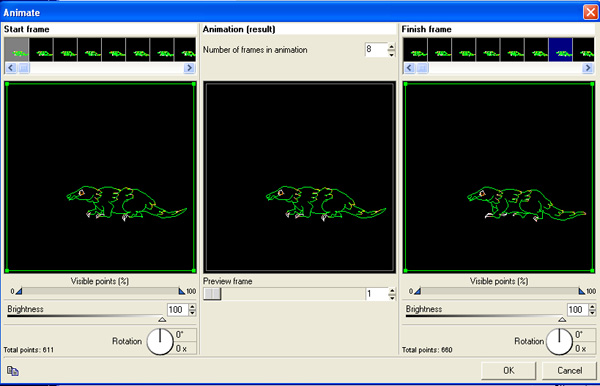Image resolution: width=600 pixels, height=386 pixels.
Task: Click the Preview frame number field
Action: coord(376,294)
